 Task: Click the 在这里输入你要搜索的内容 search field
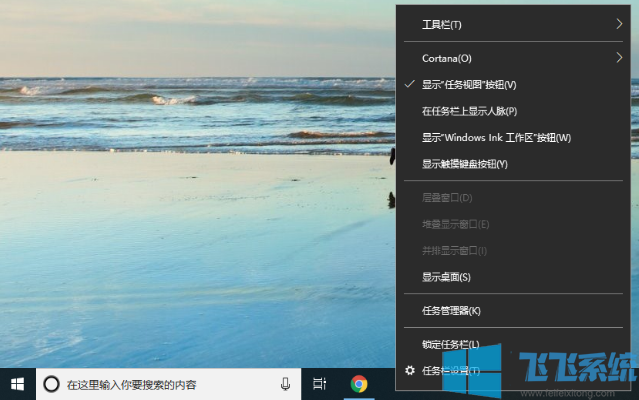pos(165,384)
